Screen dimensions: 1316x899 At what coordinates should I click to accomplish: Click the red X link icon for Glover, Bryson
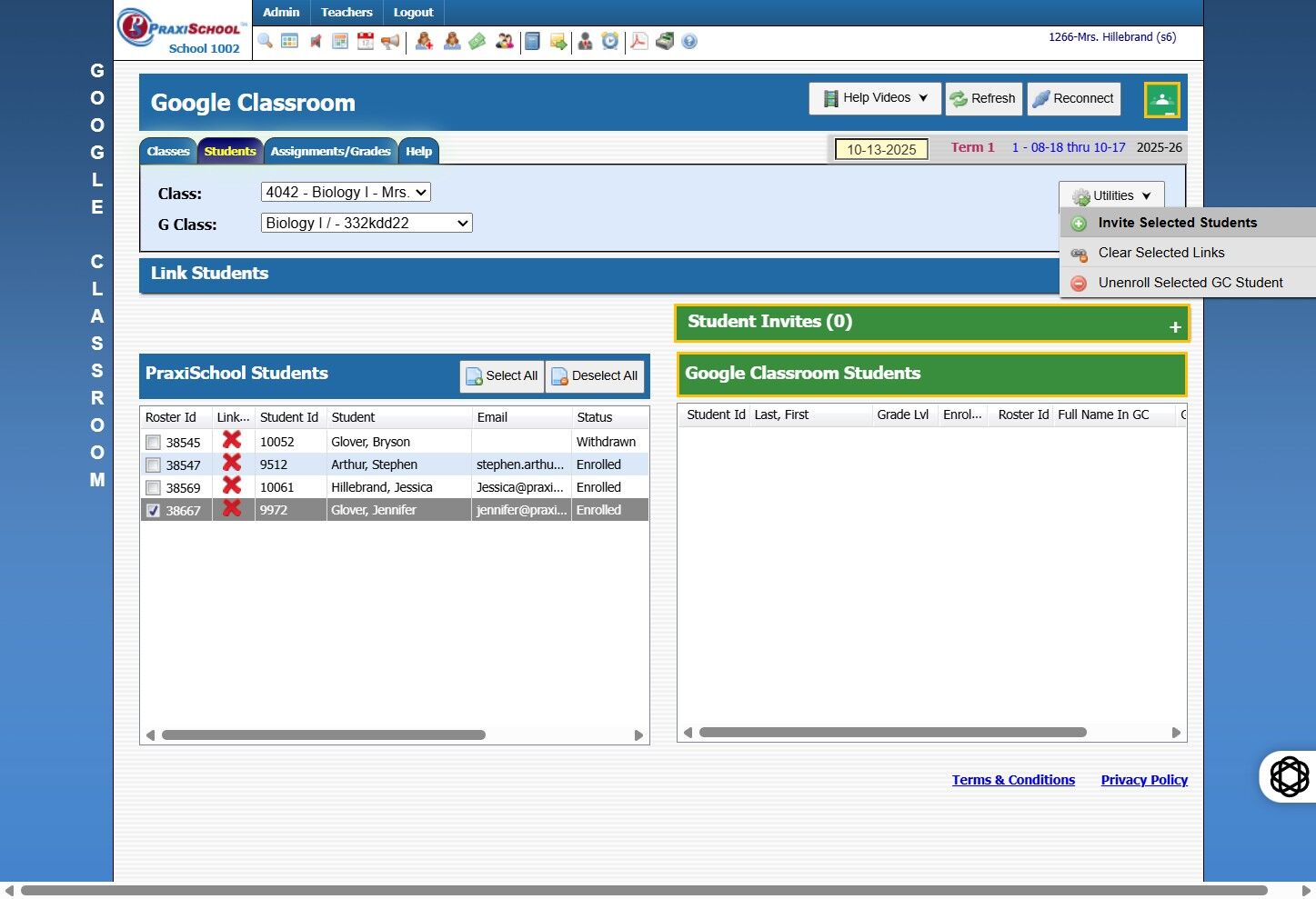coord(232,440)
